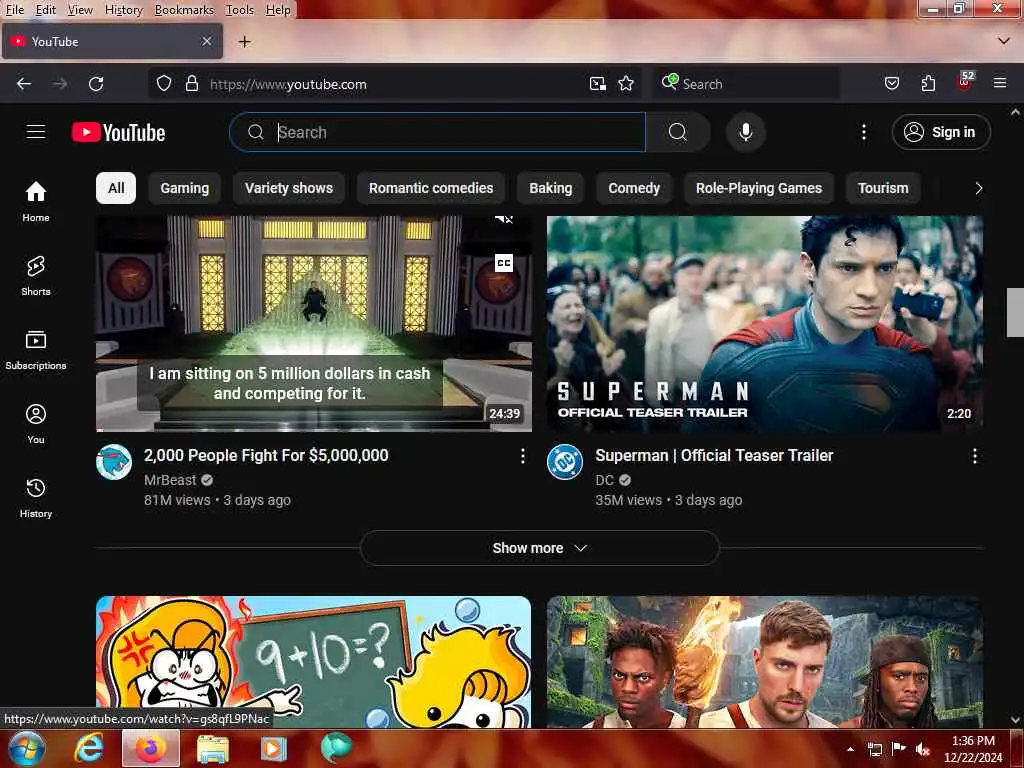Select the All category chip
Screen dimensions: 1024x768
tap(116, 188)
